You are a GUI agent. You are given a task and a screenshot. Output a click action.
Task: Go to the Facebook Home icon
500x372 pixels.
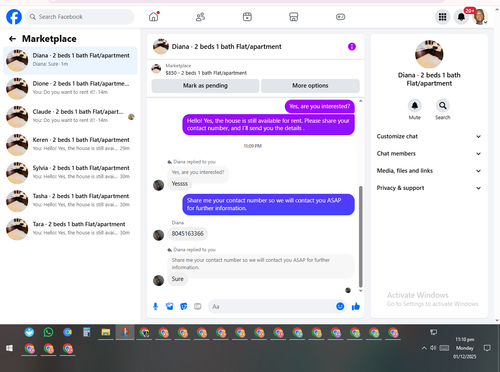coord(154,17)
